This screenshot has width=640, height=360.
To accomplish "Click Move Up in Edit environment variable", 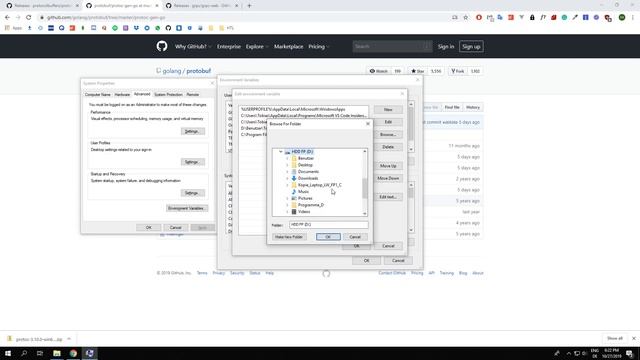I will [388, 166].
